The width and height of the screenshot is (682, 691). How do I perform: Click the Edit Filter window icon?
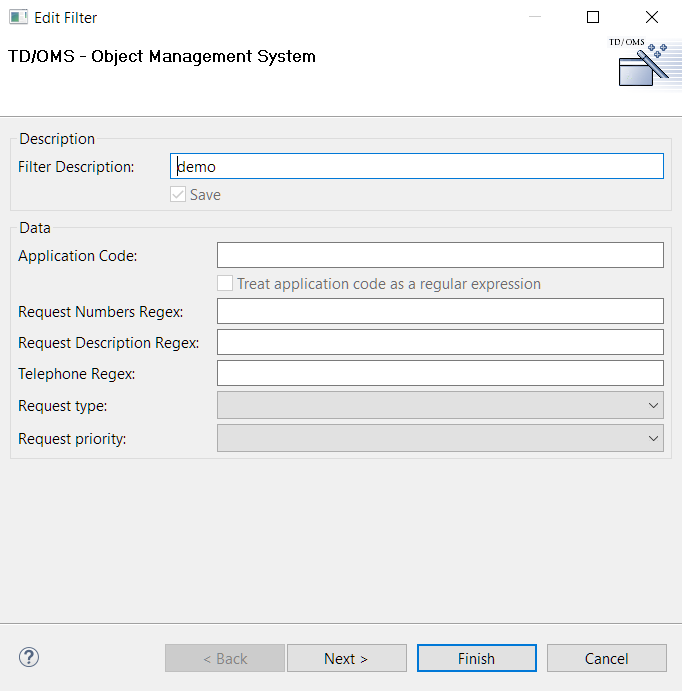17,17
